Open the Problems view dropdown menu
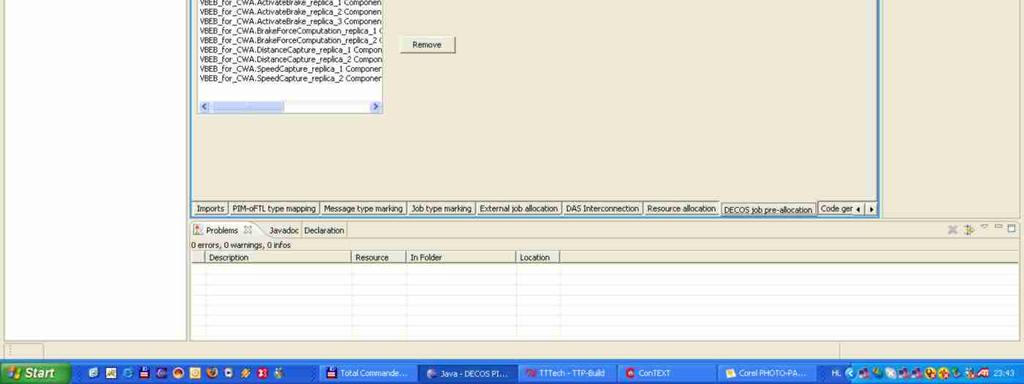This screenshot has width=1024, height=384. pos(984,229)
